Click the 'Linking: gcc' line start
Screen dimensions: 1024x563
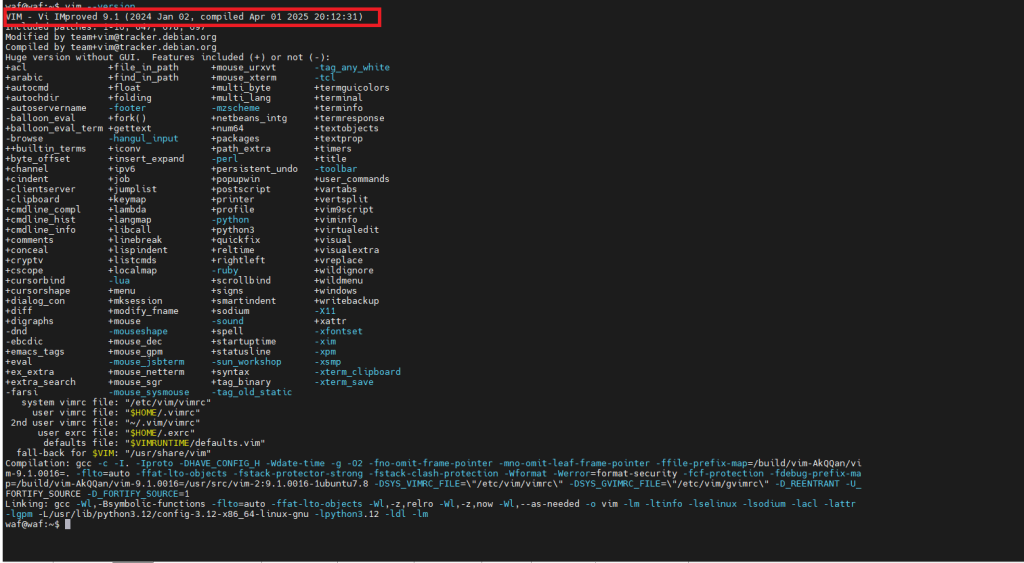coord(37,504)
